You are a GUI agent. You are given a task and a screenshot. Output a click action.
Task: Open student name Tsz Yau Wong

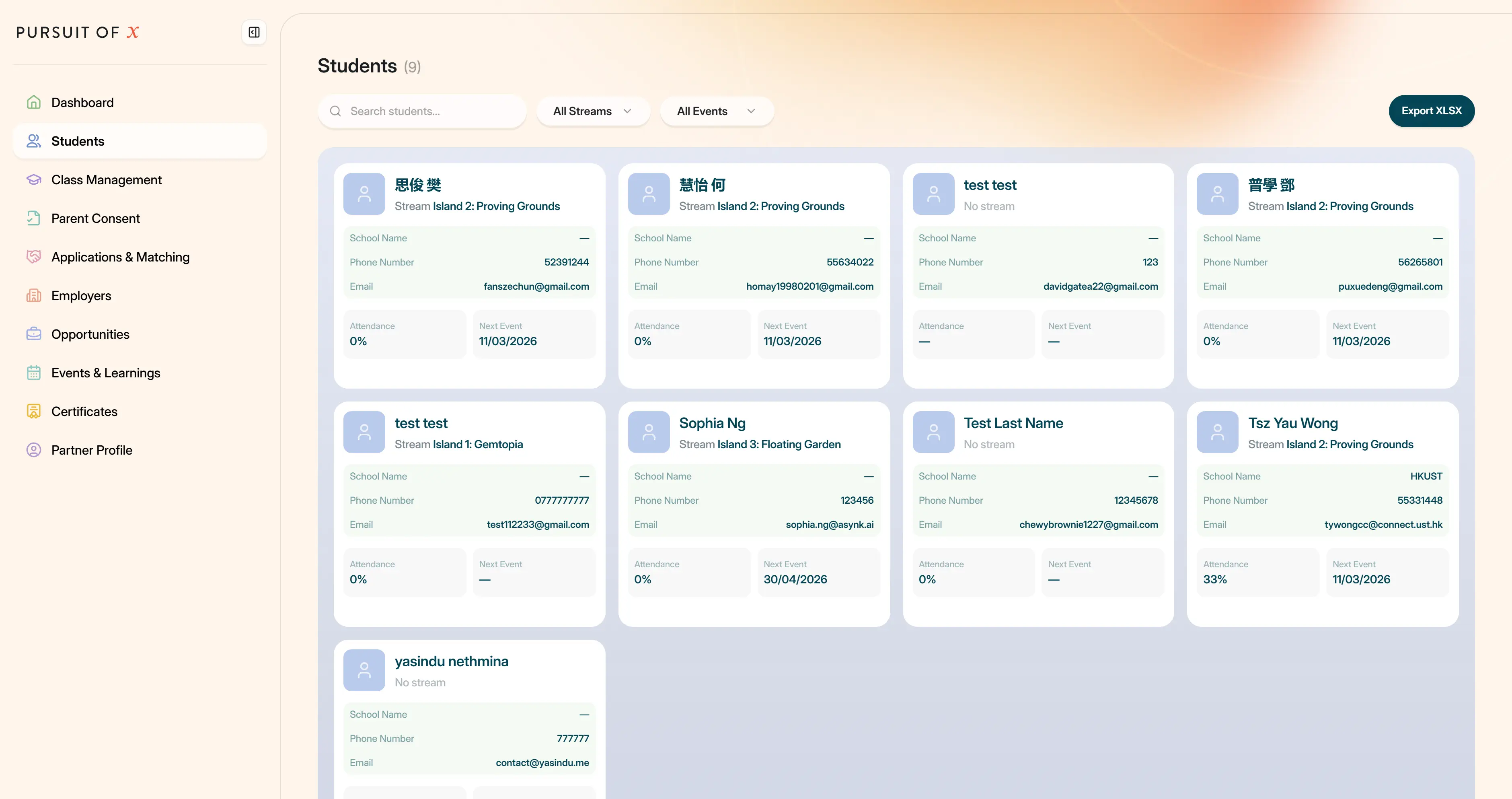[x=1293, y=423]
